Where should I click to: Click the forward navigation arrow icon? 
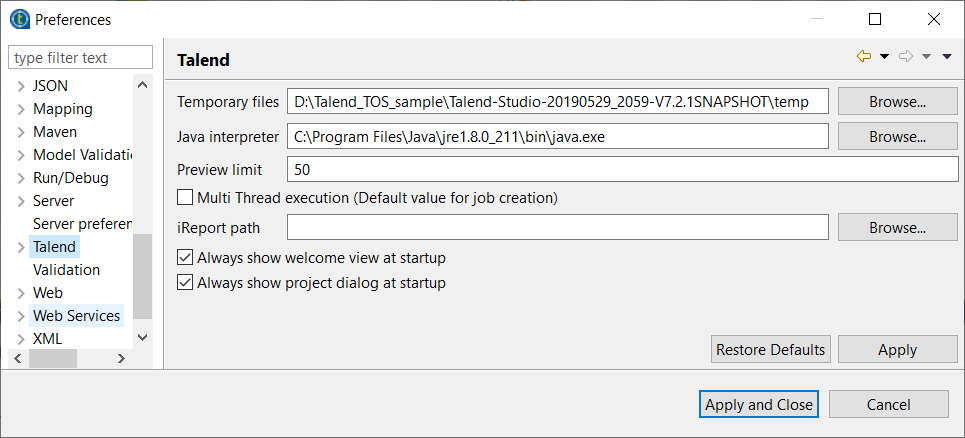[x=906, y=57]
